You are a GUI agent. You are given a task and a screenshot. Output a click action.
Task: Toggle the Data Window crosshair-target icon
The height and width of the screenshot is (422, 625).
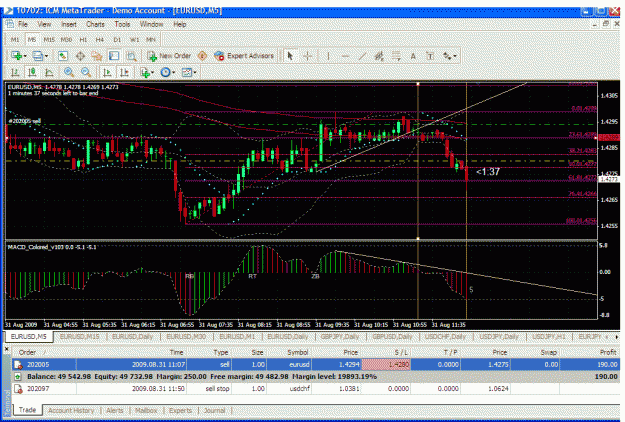tap(80, 56)
